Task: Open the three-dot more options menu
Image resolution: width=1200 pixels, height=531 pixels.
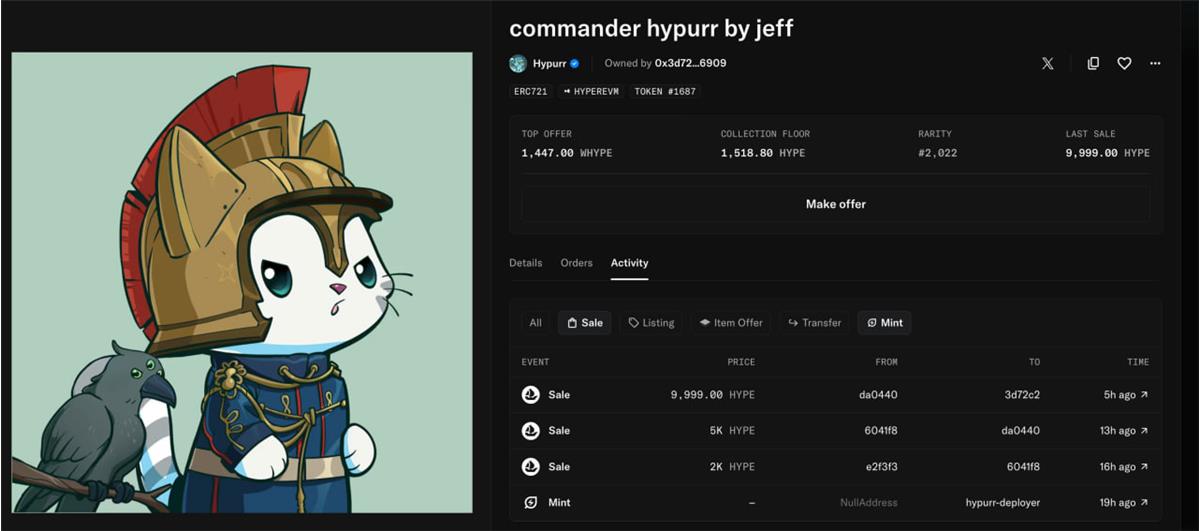Action: 1155,63
